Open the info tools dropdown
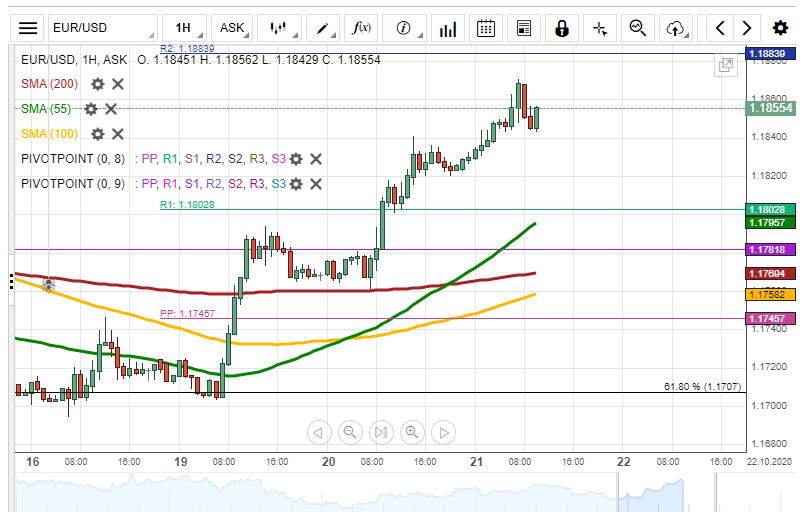The image size is (807, 519). tap(405, 28)
